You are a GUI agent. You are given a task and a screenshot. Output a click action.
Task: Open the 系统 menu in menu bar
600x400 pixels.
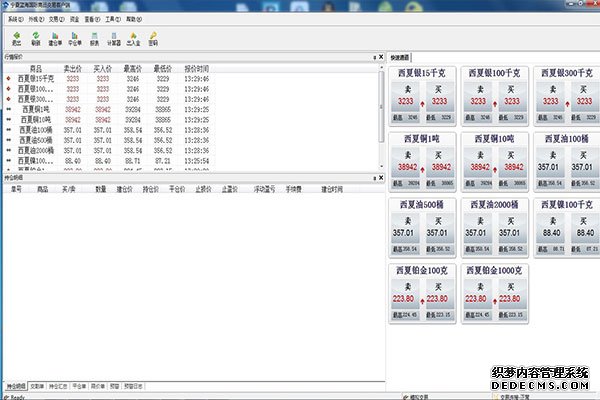16,19
